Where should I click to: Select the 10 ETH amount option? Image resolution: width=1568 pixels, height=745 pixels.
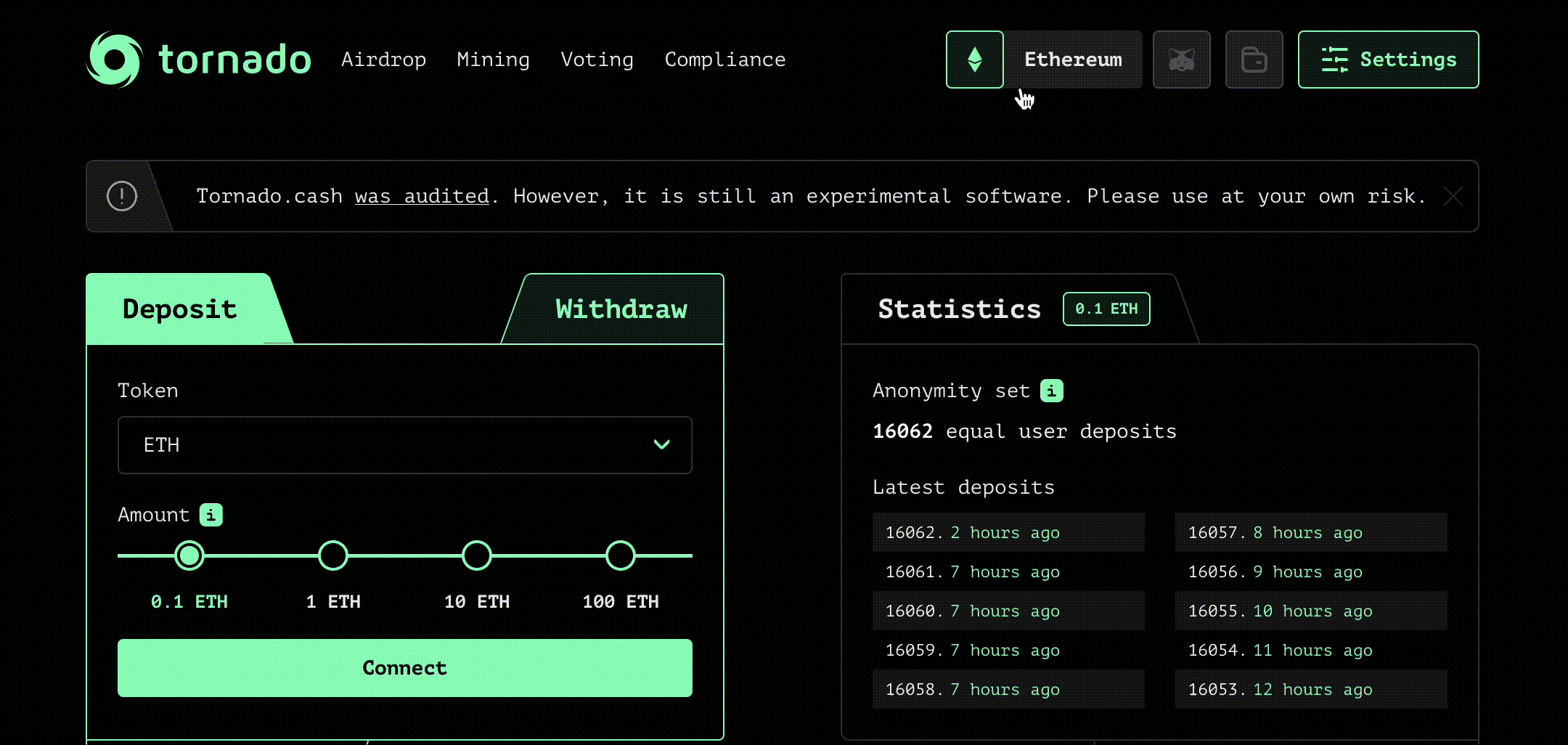point(477,555)
